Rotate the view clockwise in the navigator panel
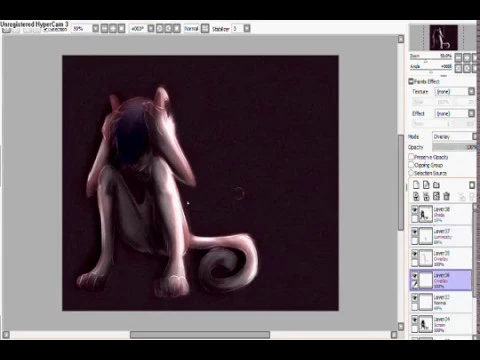 coord(467,68)
